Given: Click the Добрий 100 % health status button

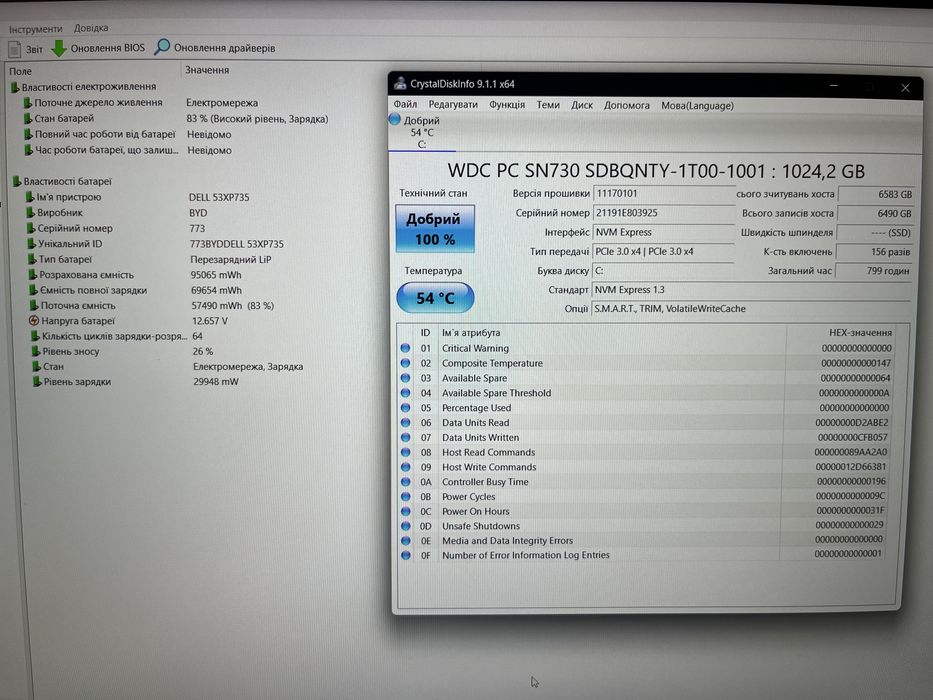Looking at the screenshot, I should pos(435,229).
